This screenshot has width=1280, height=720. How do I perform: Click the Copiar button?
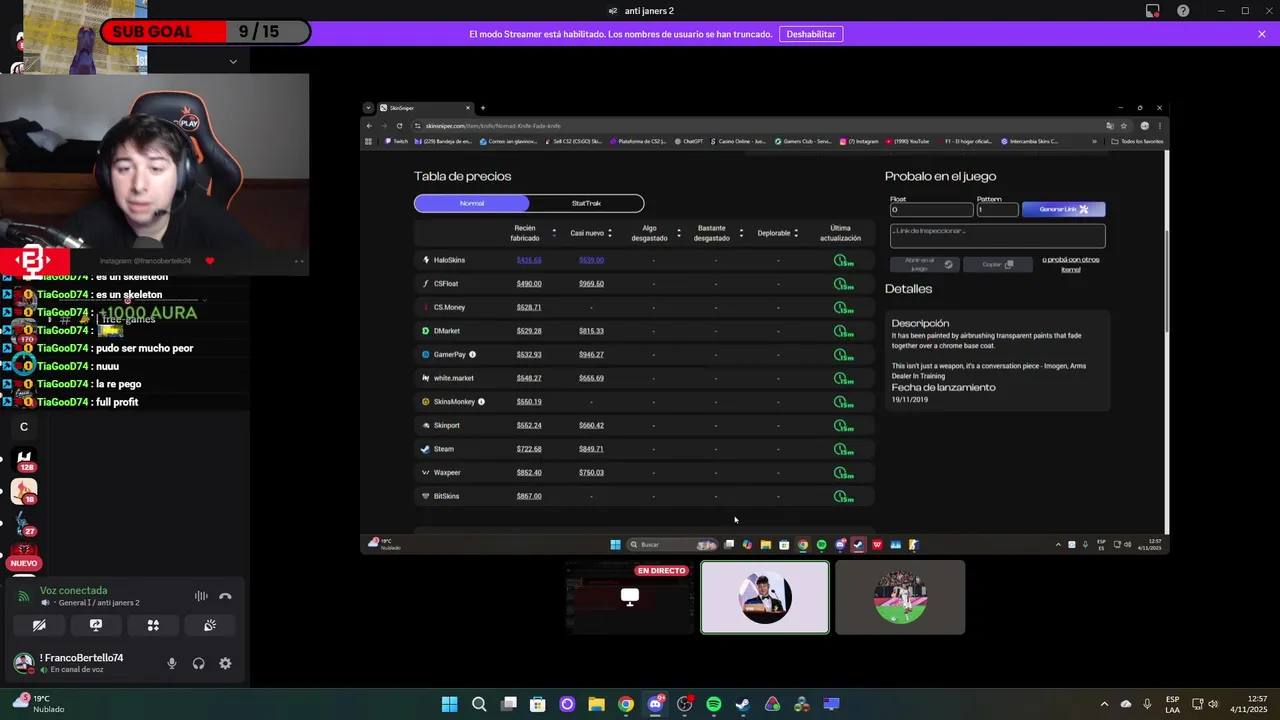[x=996, y=265]
